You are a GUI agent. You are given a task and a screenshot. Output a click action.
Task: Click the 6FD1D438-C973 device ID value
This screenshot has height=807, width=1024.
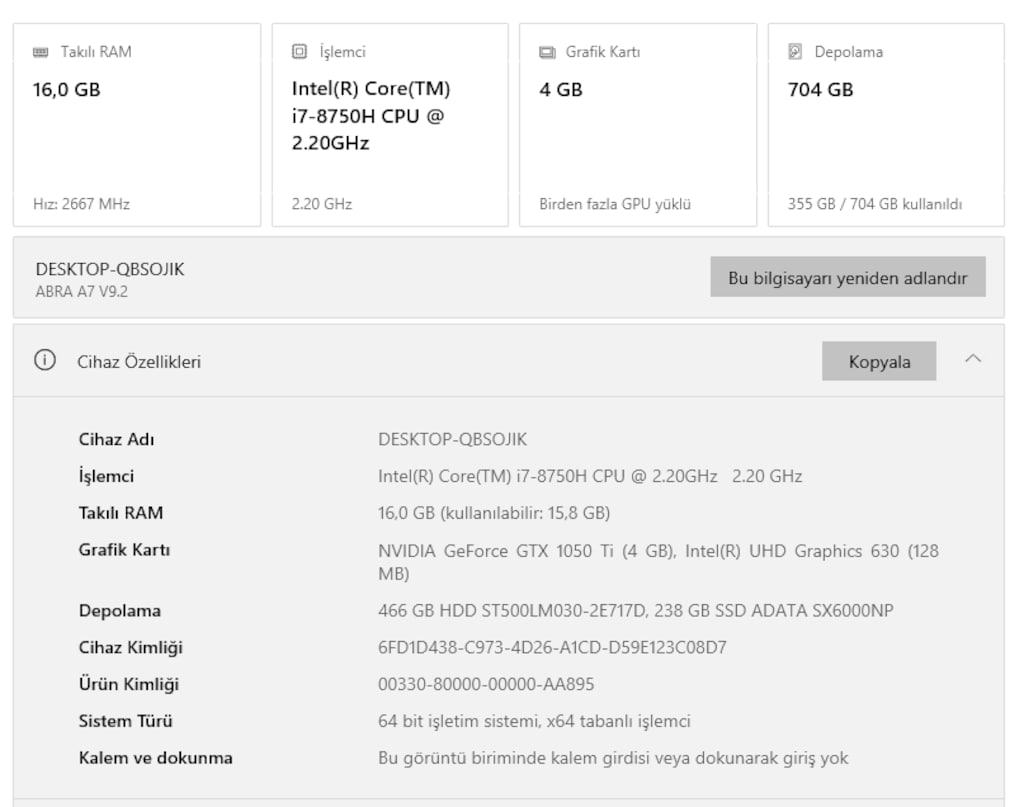pos(552,648)
